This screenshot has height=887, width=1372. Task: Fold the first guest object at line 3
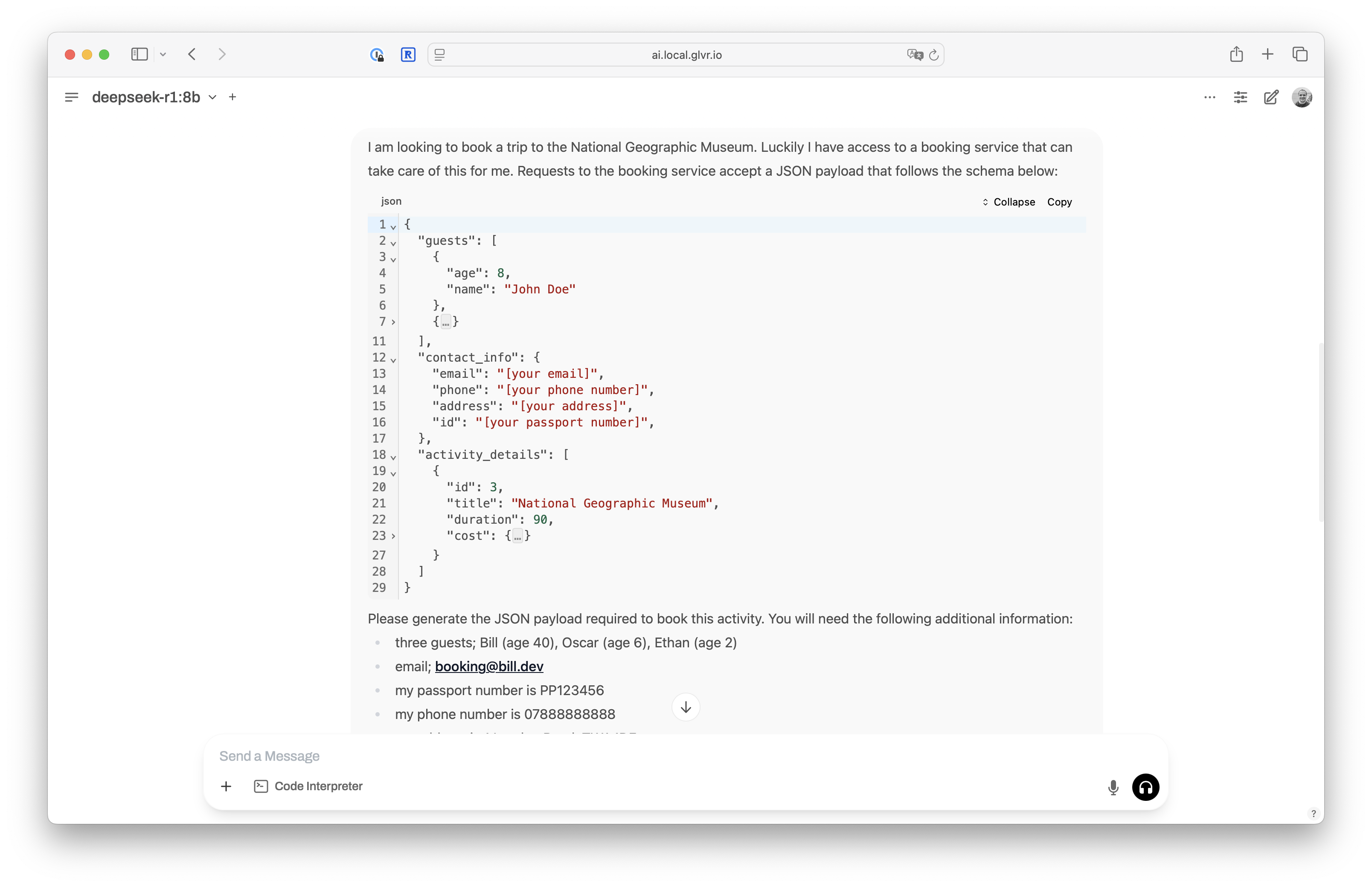coord(393,259)
